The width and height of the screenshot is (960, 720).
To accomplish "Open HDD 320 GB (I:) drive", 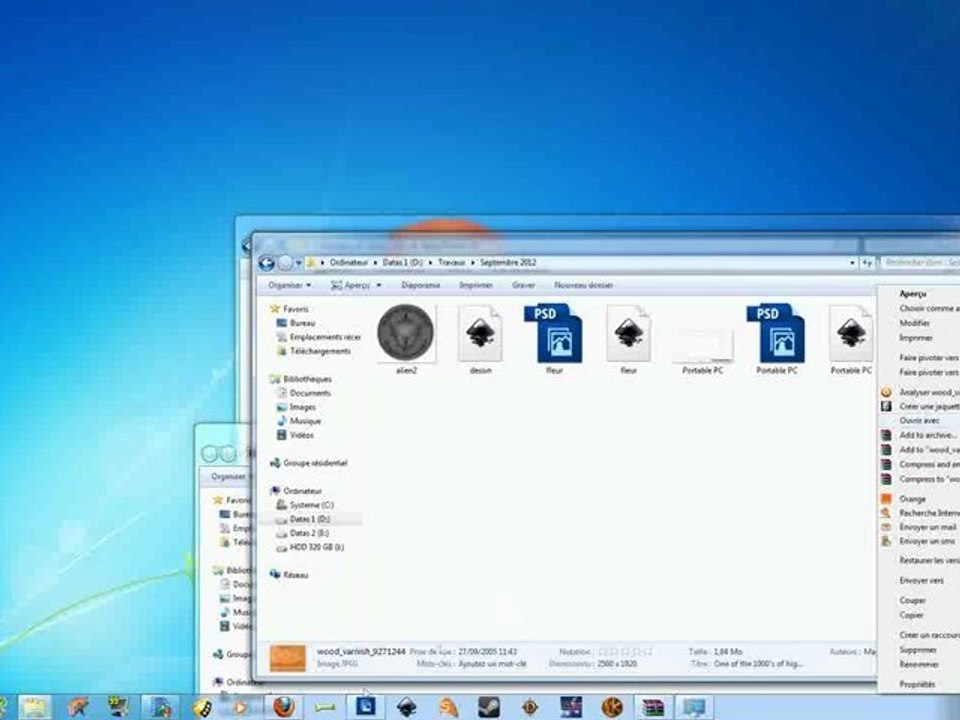I will [x=310, y=548].
